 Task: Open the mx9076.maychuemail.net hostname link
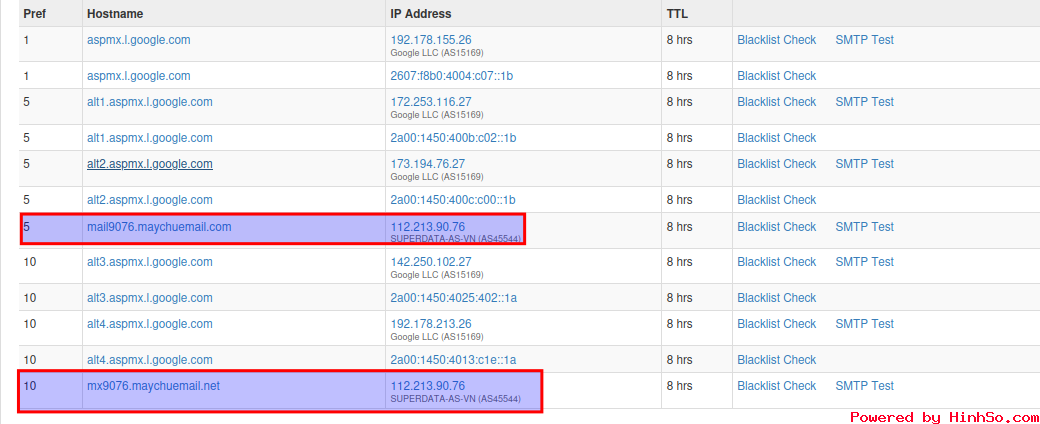coord(153,386)
